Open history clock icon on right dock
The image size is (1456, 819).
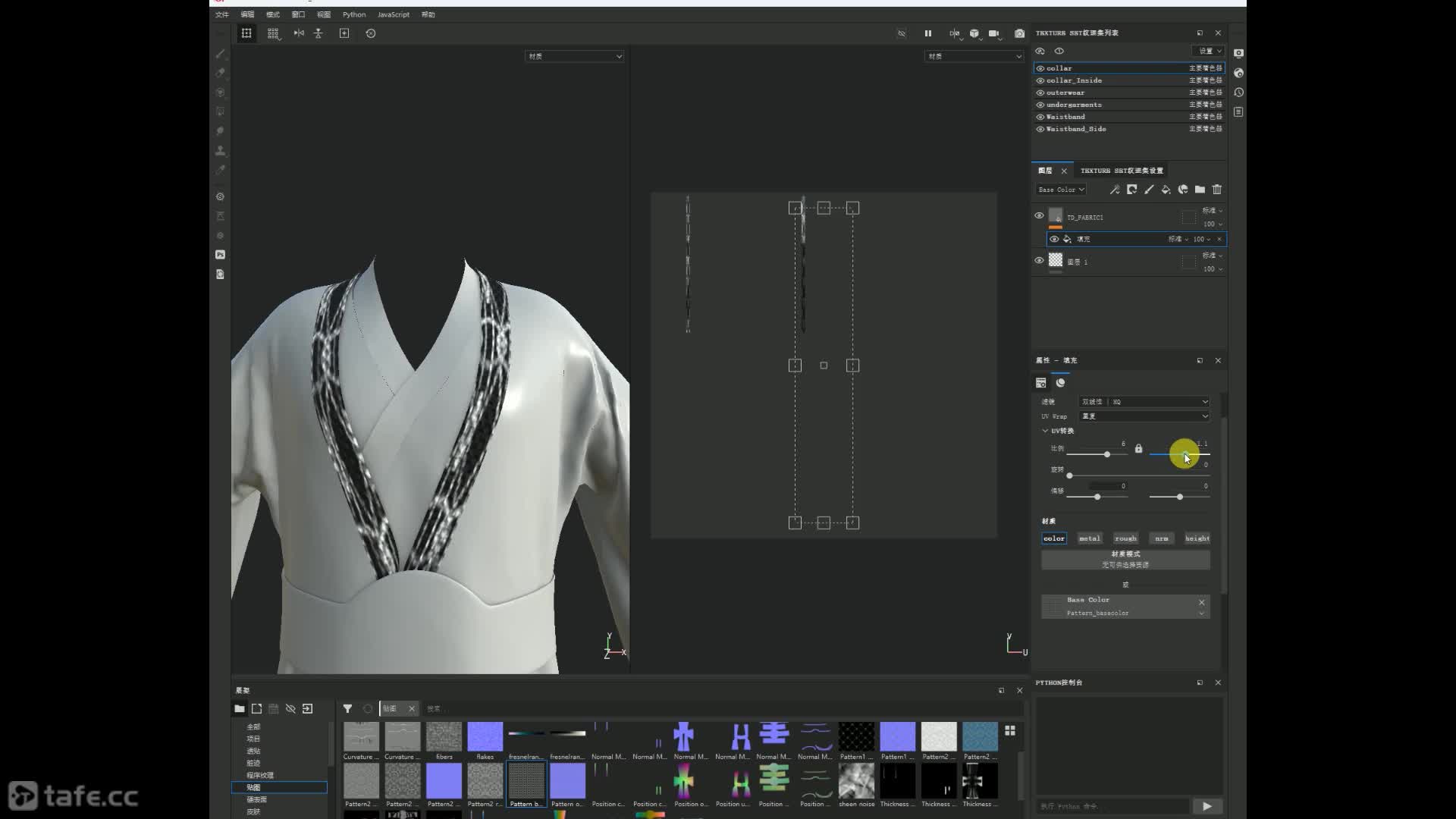point(1238,93)
